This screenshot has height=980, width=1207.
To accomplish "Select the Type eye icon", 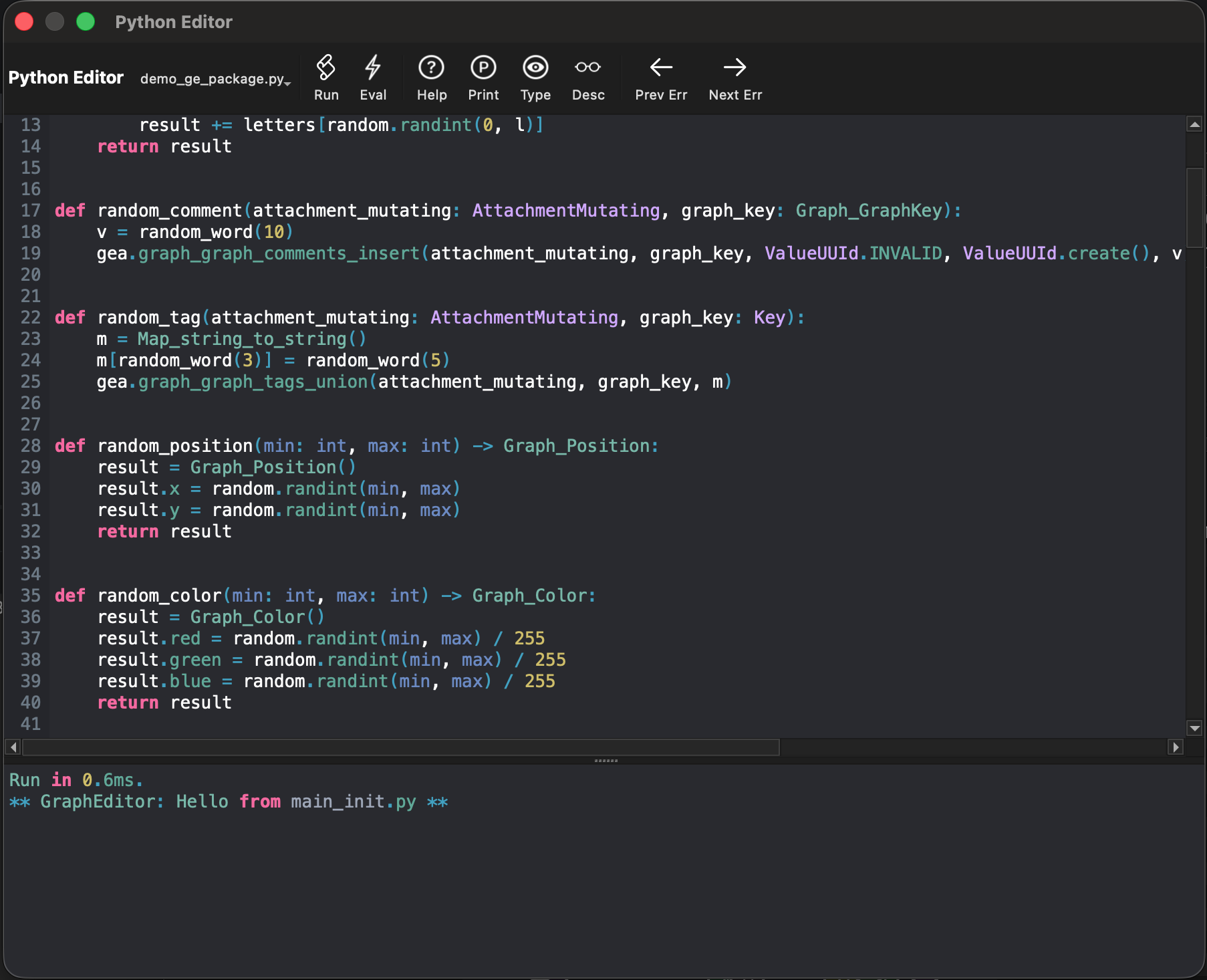I will (535, 68).
